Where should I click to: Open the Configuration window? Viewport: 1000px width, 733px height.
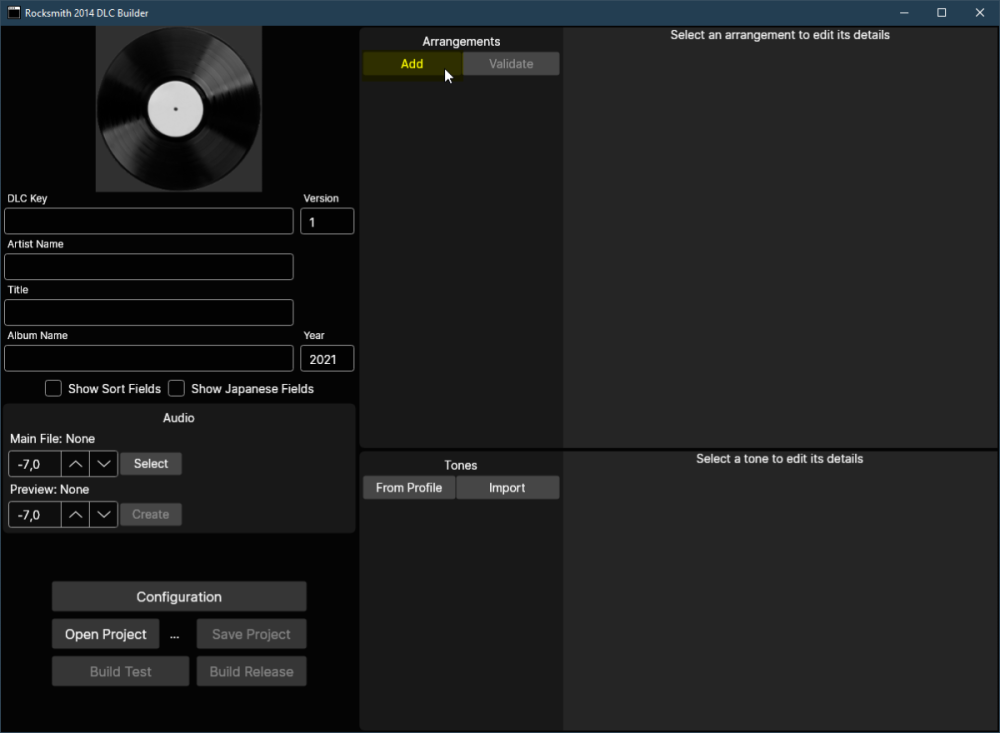[179, 597]
